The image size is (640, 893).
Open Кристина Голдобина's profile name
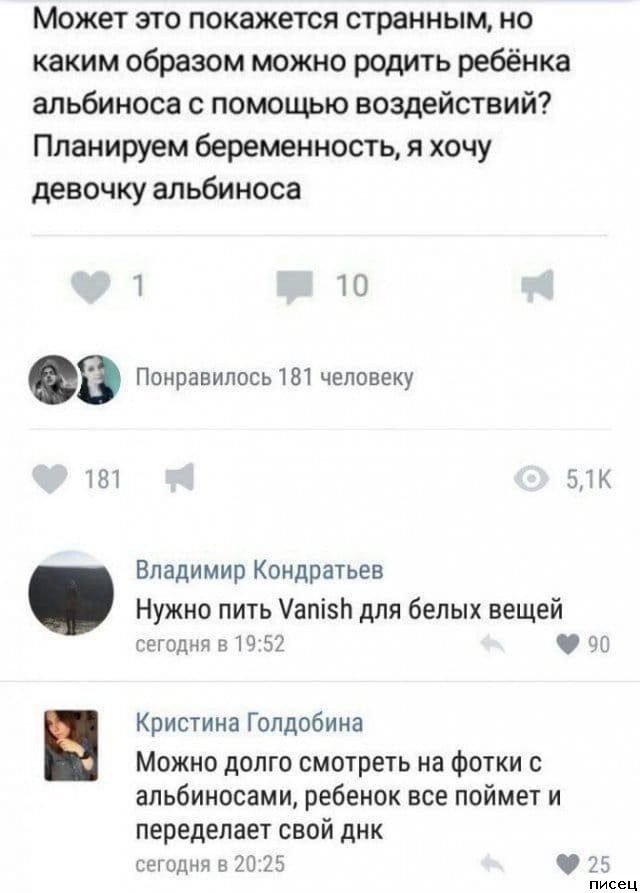tap(249, 723)
